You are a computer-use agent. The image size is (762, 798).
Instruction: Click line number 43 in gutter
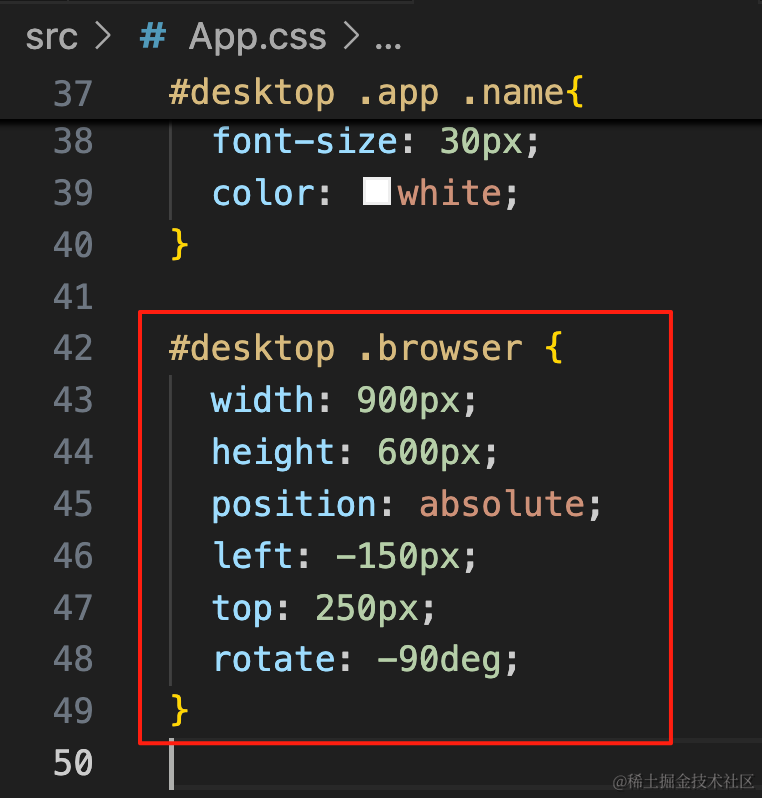click(x=73, y=400)
